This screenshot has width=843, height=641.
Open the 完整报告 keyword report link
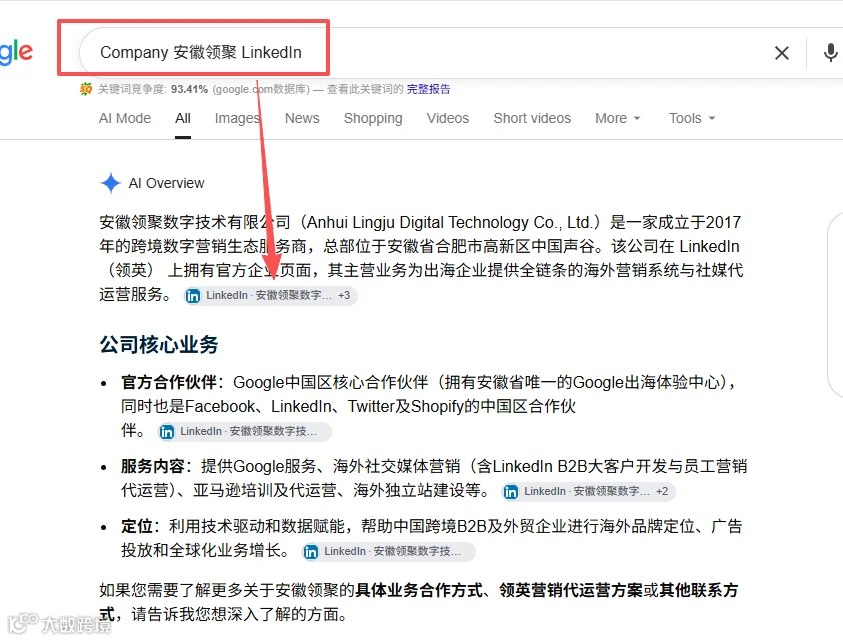(428, 89)
